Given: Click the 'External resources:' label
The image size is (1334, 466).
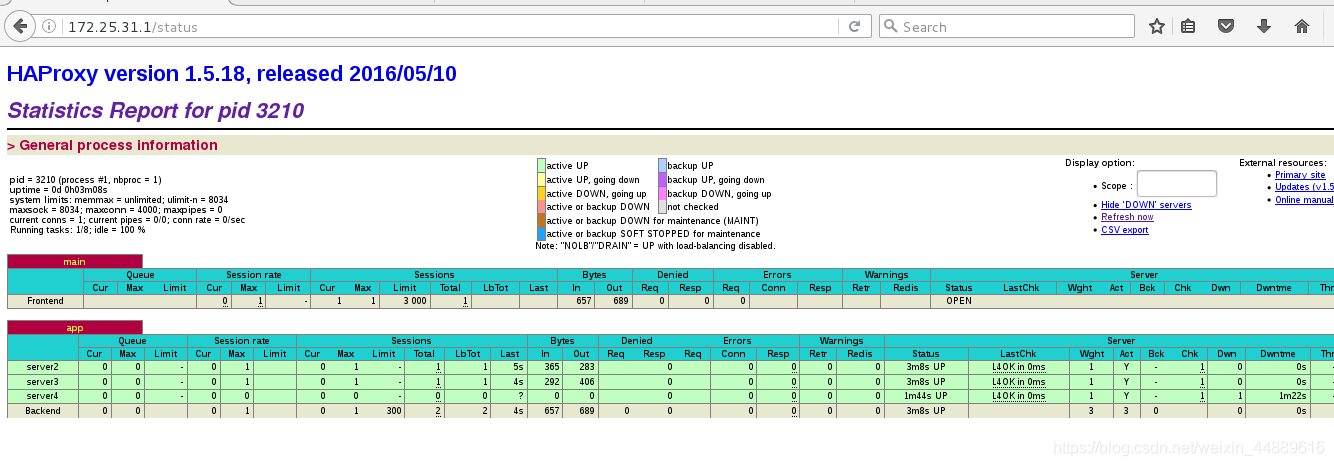Looking at the screenshot, I should click(1283, 162).
